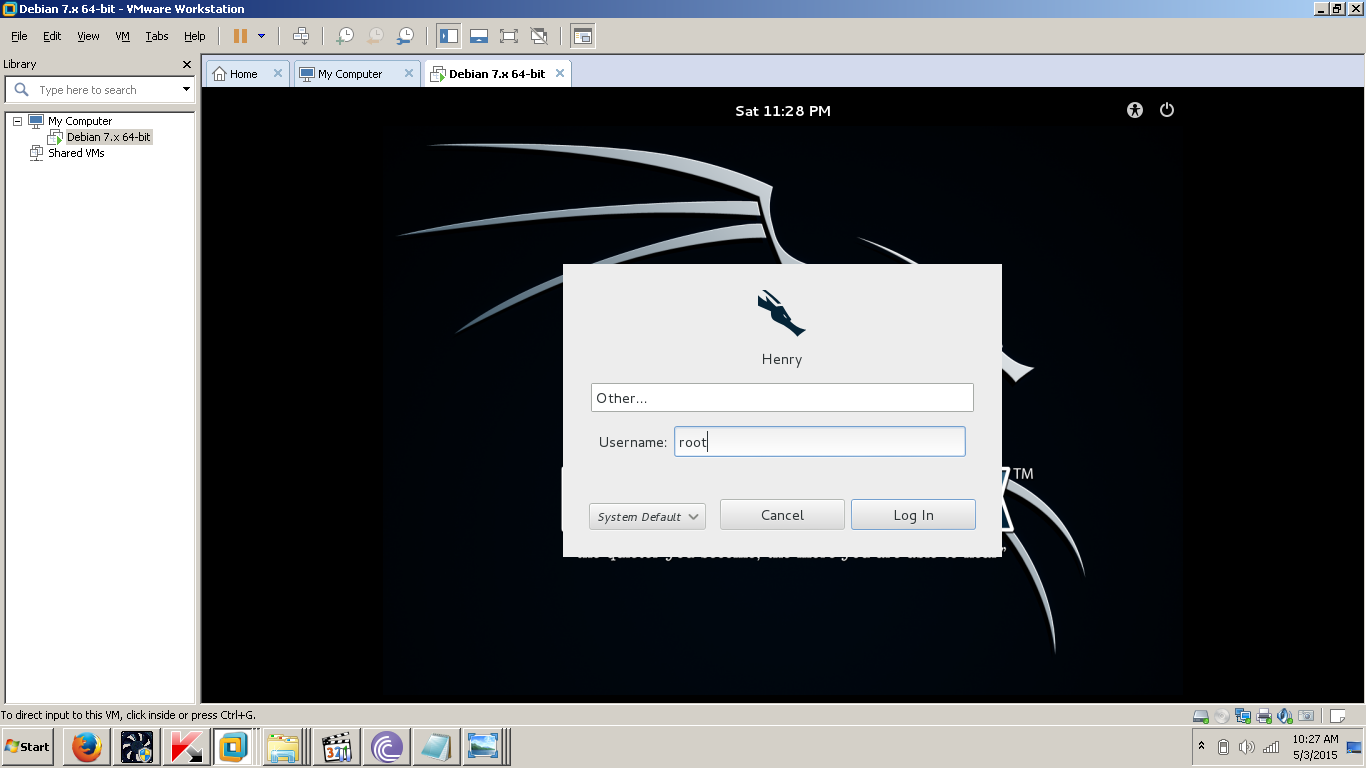Close the Home tab
Image resolution: width=1366 pixels, height=768 pixels.
[x=278, y=73]
